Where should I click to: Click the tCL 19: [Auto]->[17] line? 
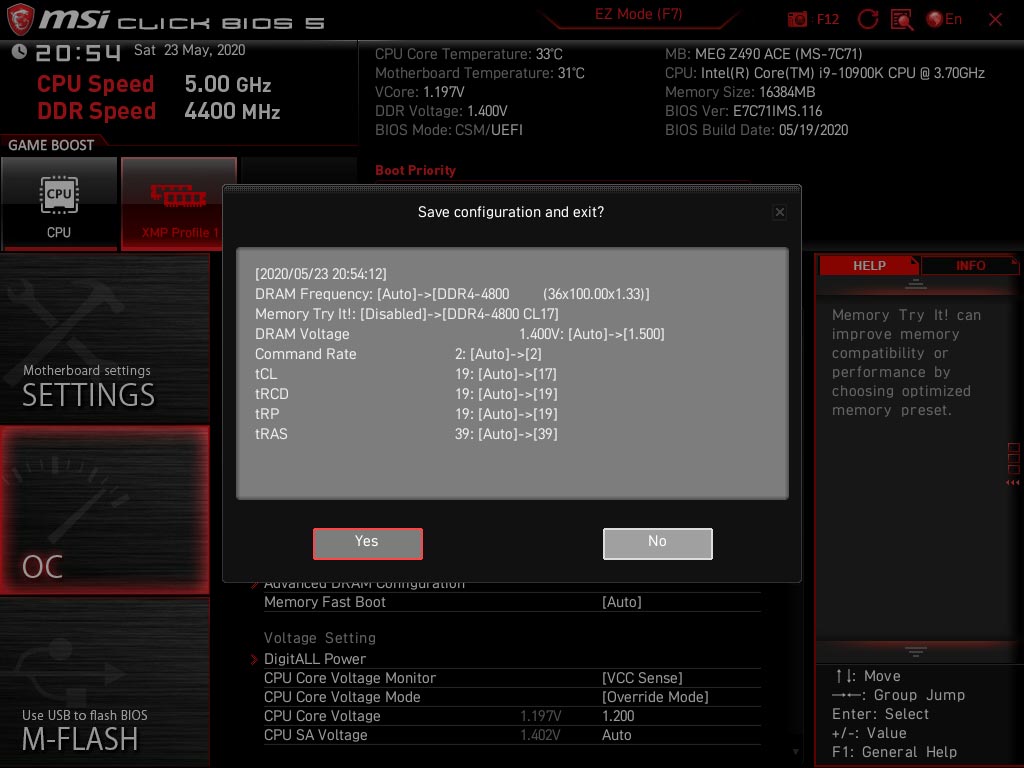[x=406, y=374]
